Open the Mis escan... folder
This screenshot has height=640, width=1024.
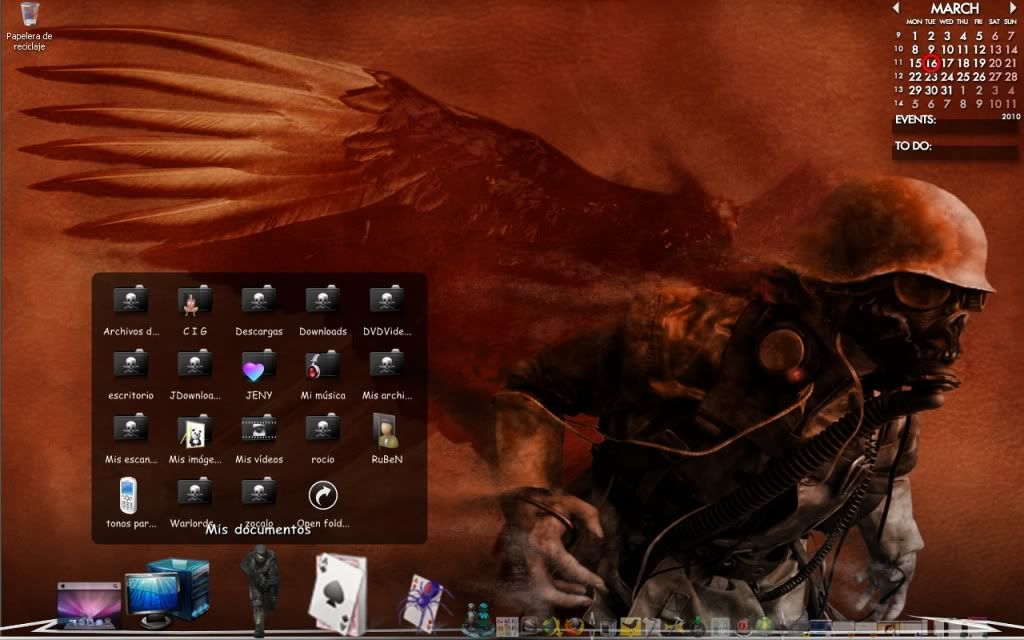[x=131, y=439]
